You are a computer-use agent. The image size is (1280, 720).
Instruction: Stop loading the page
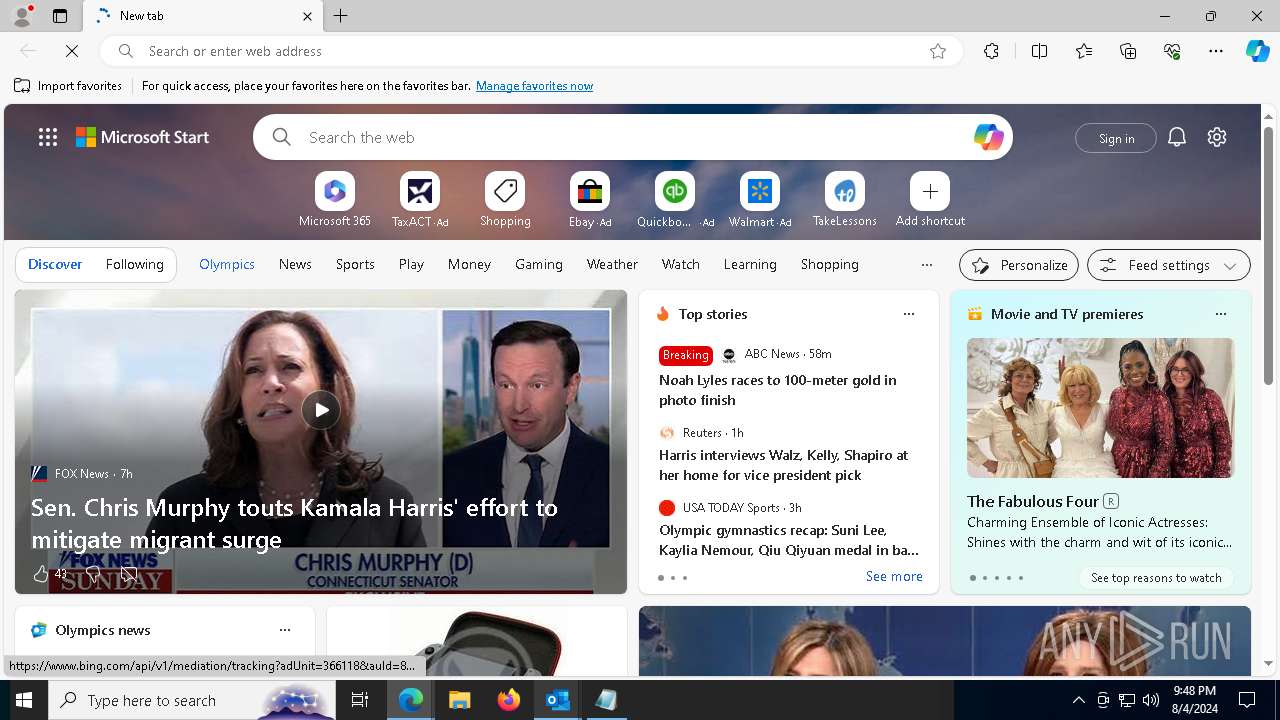click(x=72, y=50)
